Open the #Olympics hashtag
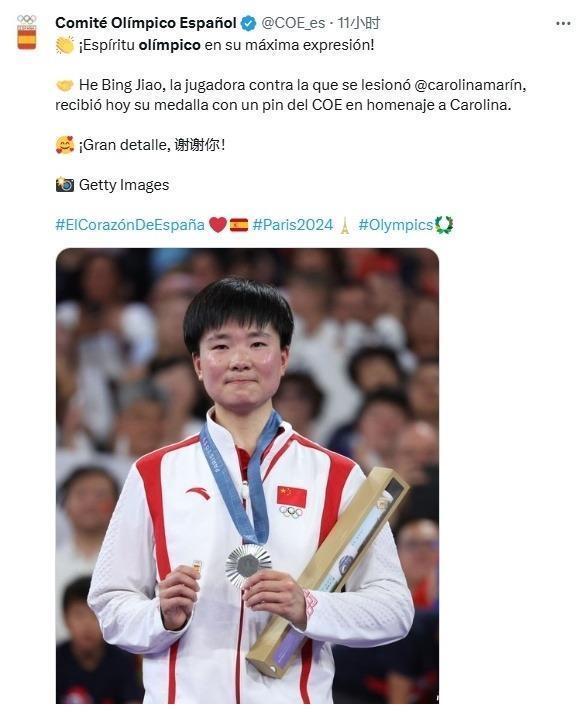586x714 pixels. click(x=396, y=225)
